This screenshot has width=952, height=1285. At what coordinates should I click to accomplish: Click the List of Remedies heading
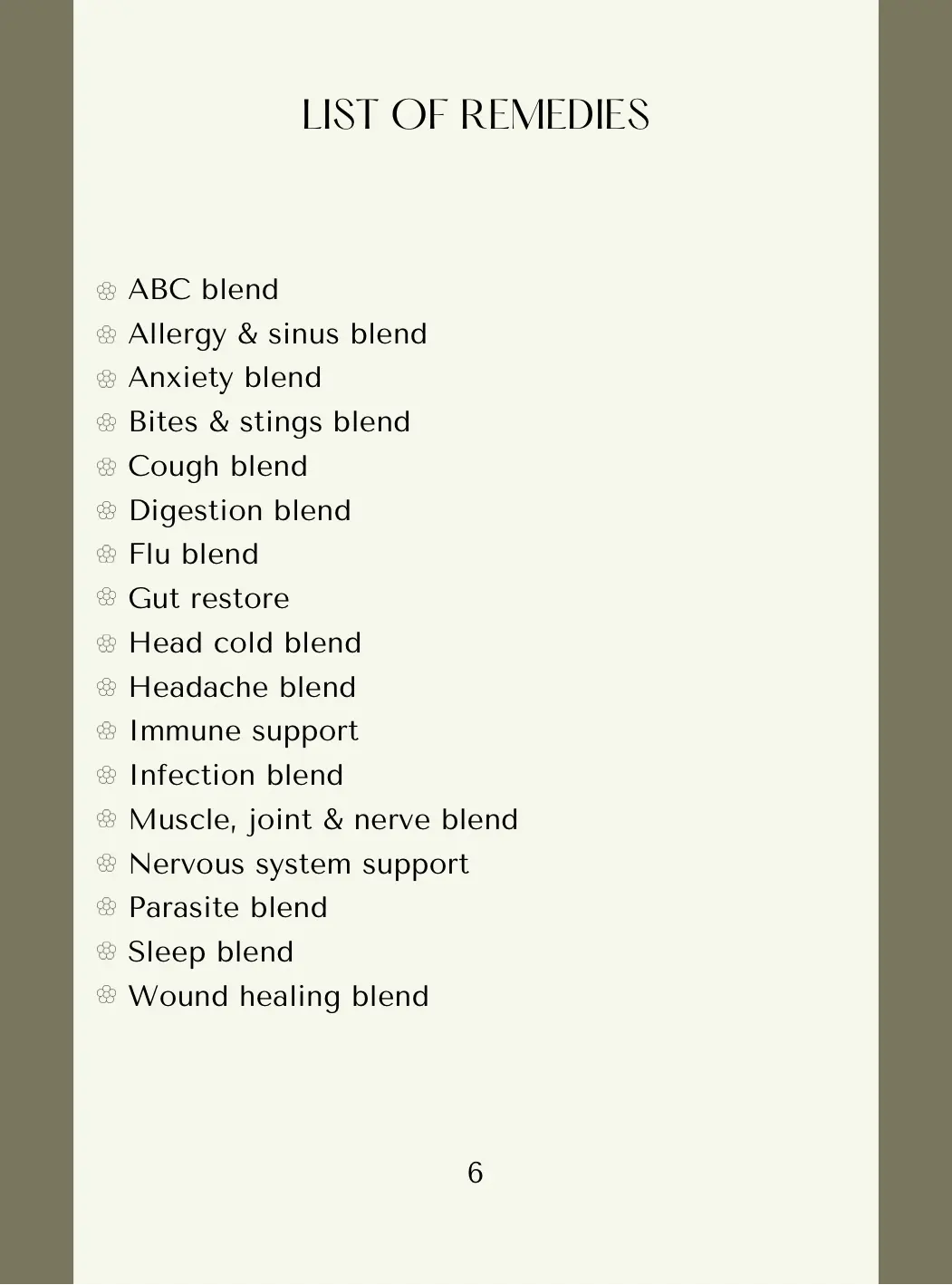[x=476, y=116]
